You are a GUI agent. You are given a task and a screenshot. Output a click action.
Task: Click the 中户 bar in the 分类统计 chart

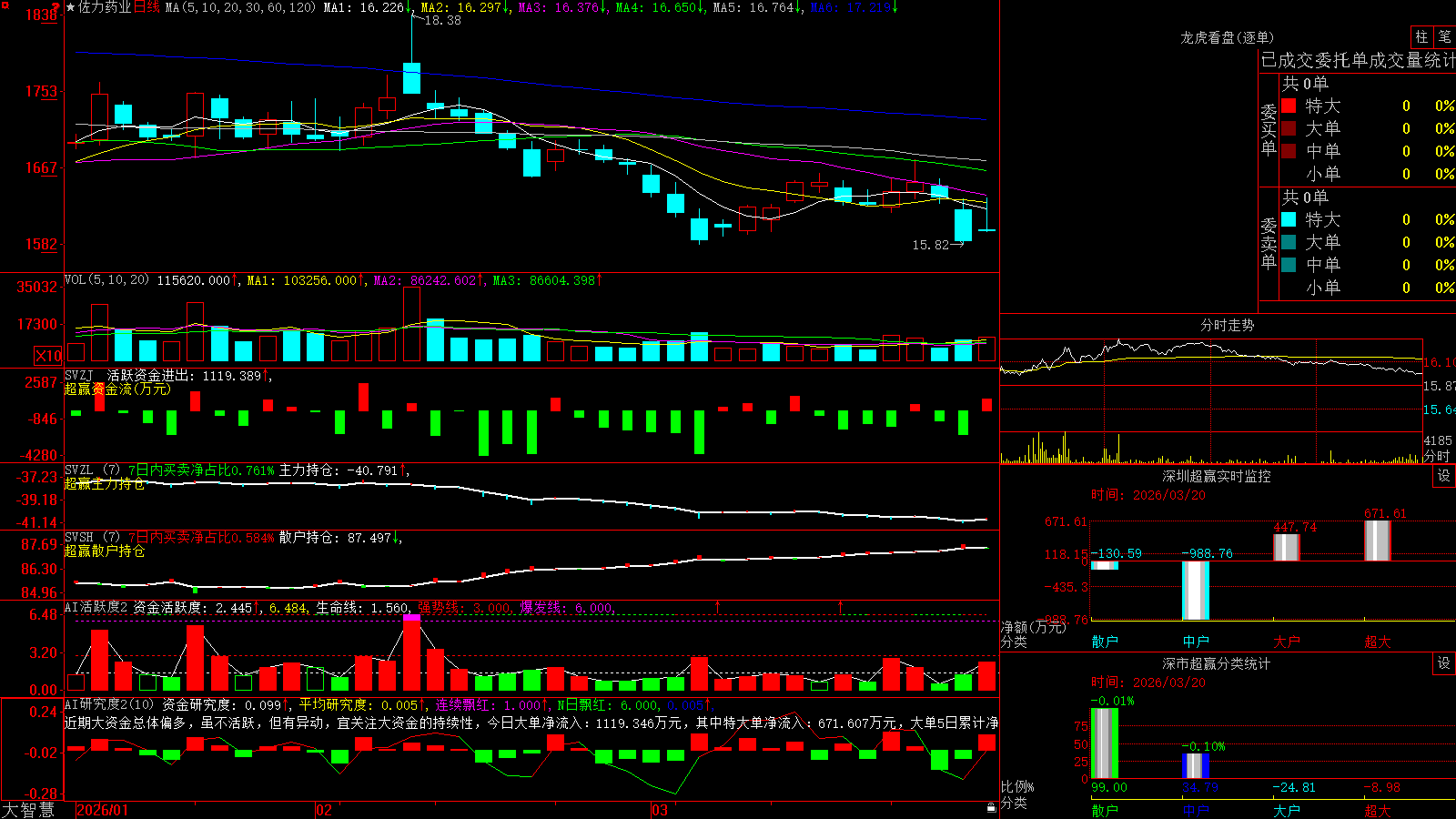1196,765
